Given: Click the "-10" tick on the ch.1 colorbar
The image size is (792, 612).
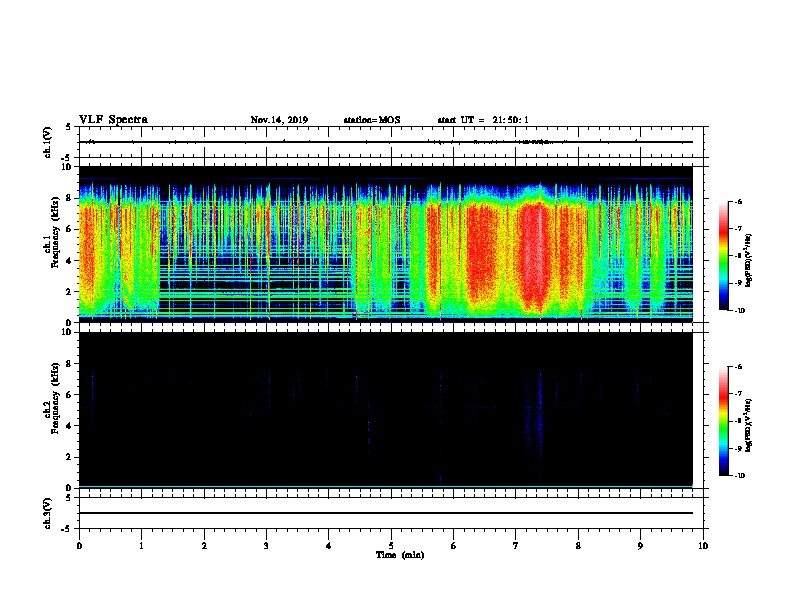Looking at the screenshot, I should tap(739, 311).
